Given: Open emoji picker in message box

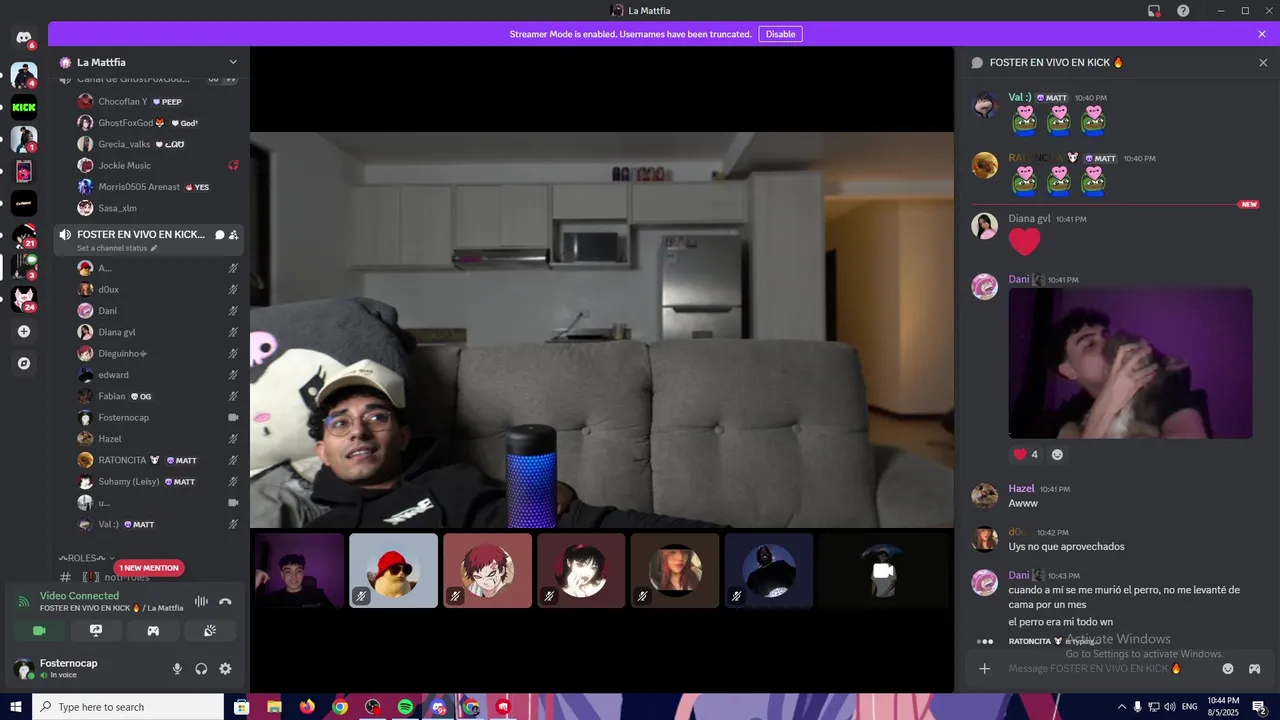Looking at the screenshot, I should (x=1228, y=668).
